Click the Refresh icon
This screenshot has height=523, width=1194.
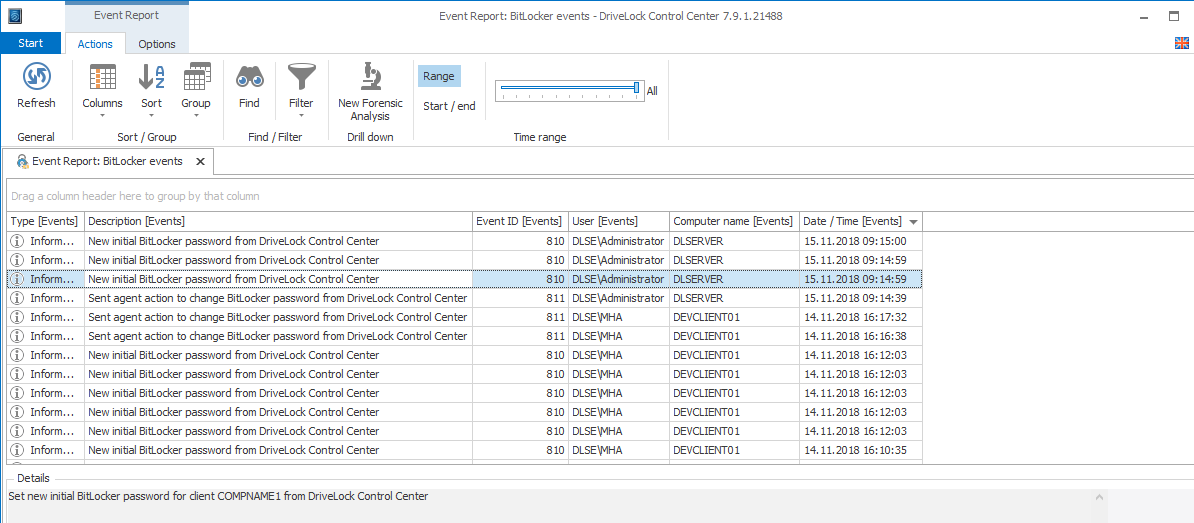coord(36,78)
